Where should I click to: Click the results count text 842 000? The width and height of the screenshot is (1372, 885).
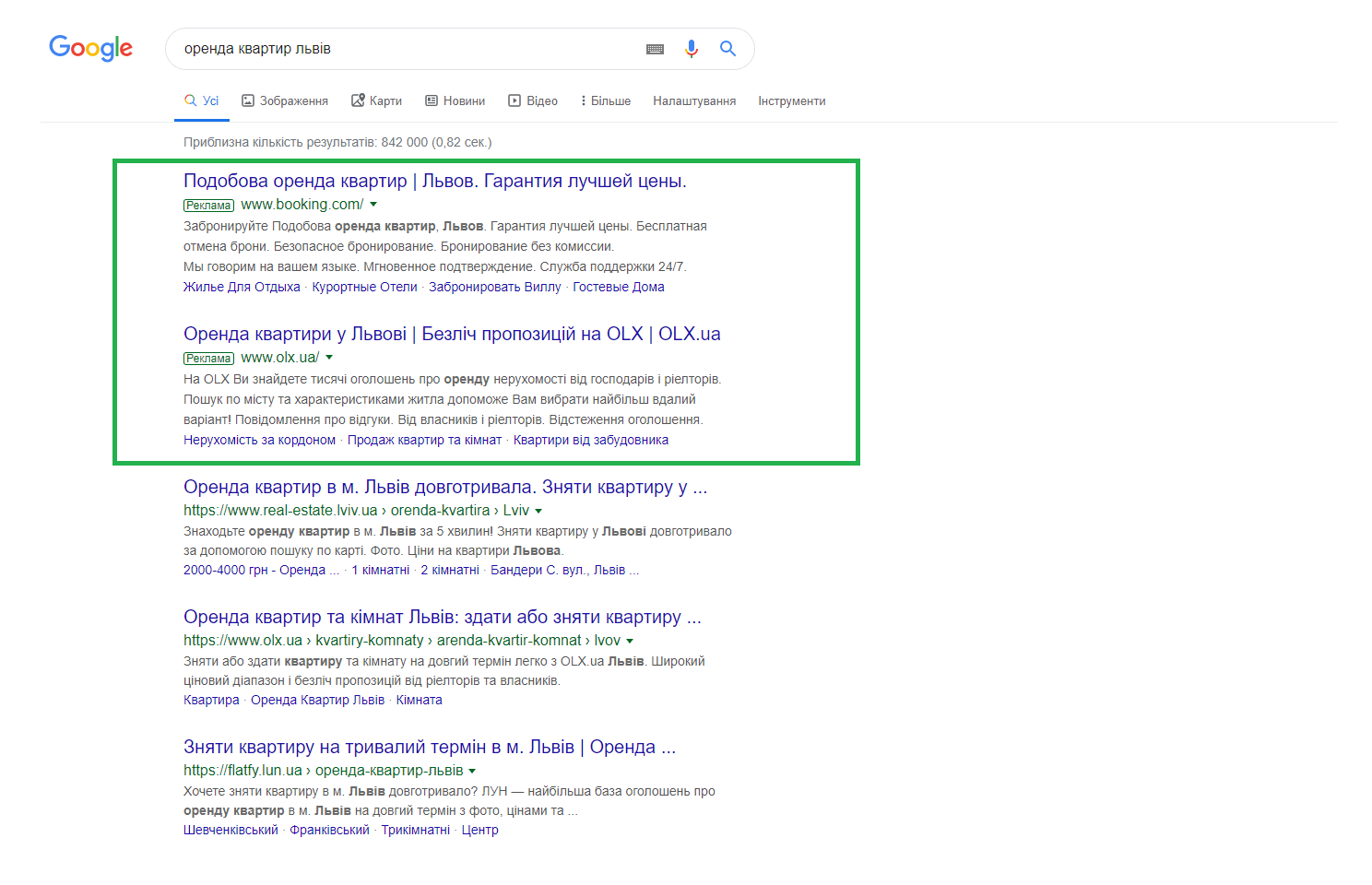[405, 142]
